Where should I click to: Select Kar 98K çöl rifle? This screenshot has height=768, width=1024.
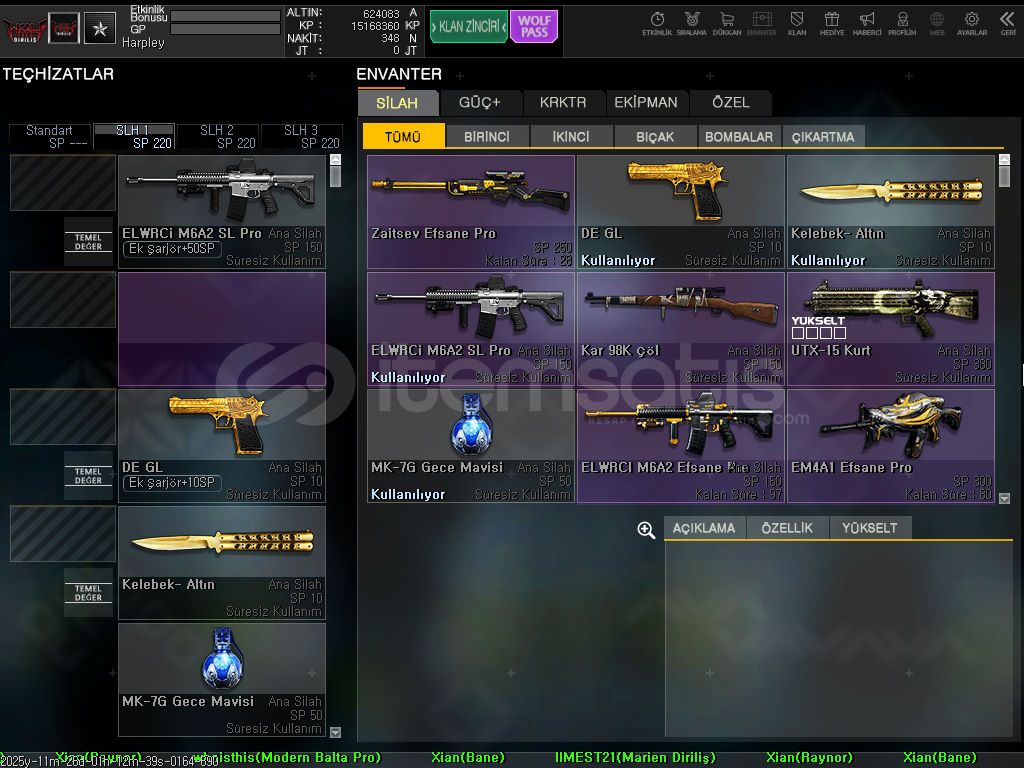[x=681, y=328]
